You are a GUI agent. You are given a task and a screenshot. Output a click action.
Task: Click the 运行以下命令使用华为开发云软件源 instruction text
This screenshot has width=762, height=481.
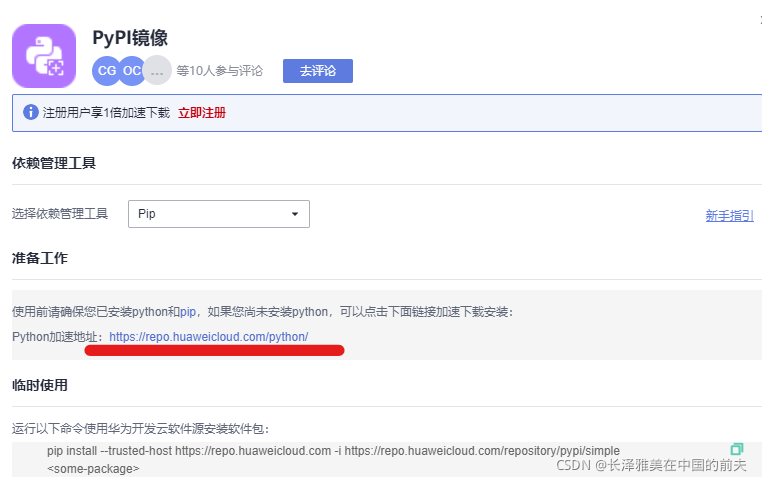[x=138, y=429]
